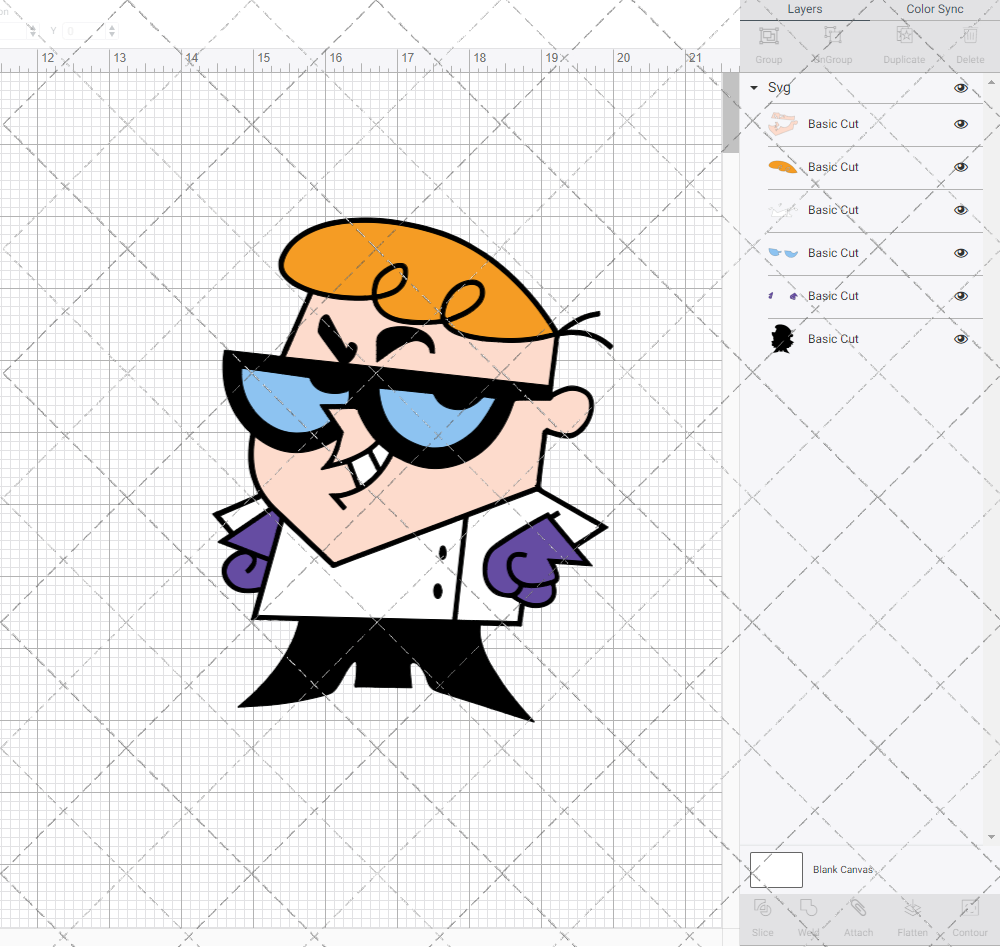
Task: Select the purple gloves layer thumbnail
Action: pyautogui.click(x=783, y=296)
